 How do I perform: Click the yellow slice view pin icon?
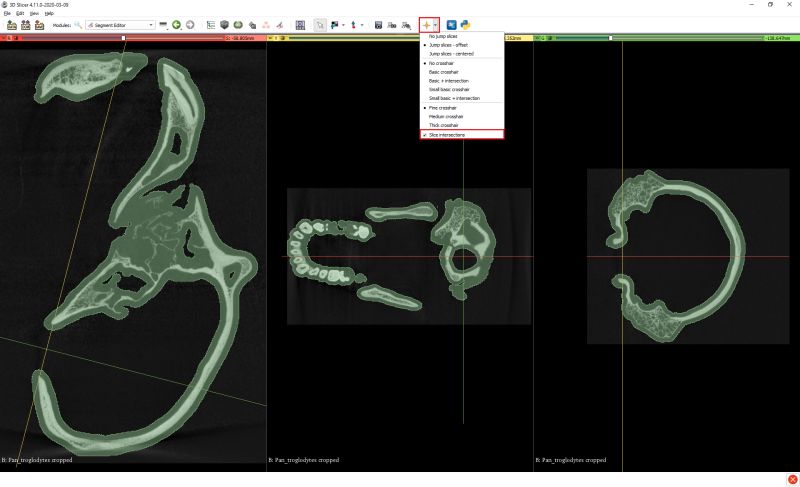(270, 38)
